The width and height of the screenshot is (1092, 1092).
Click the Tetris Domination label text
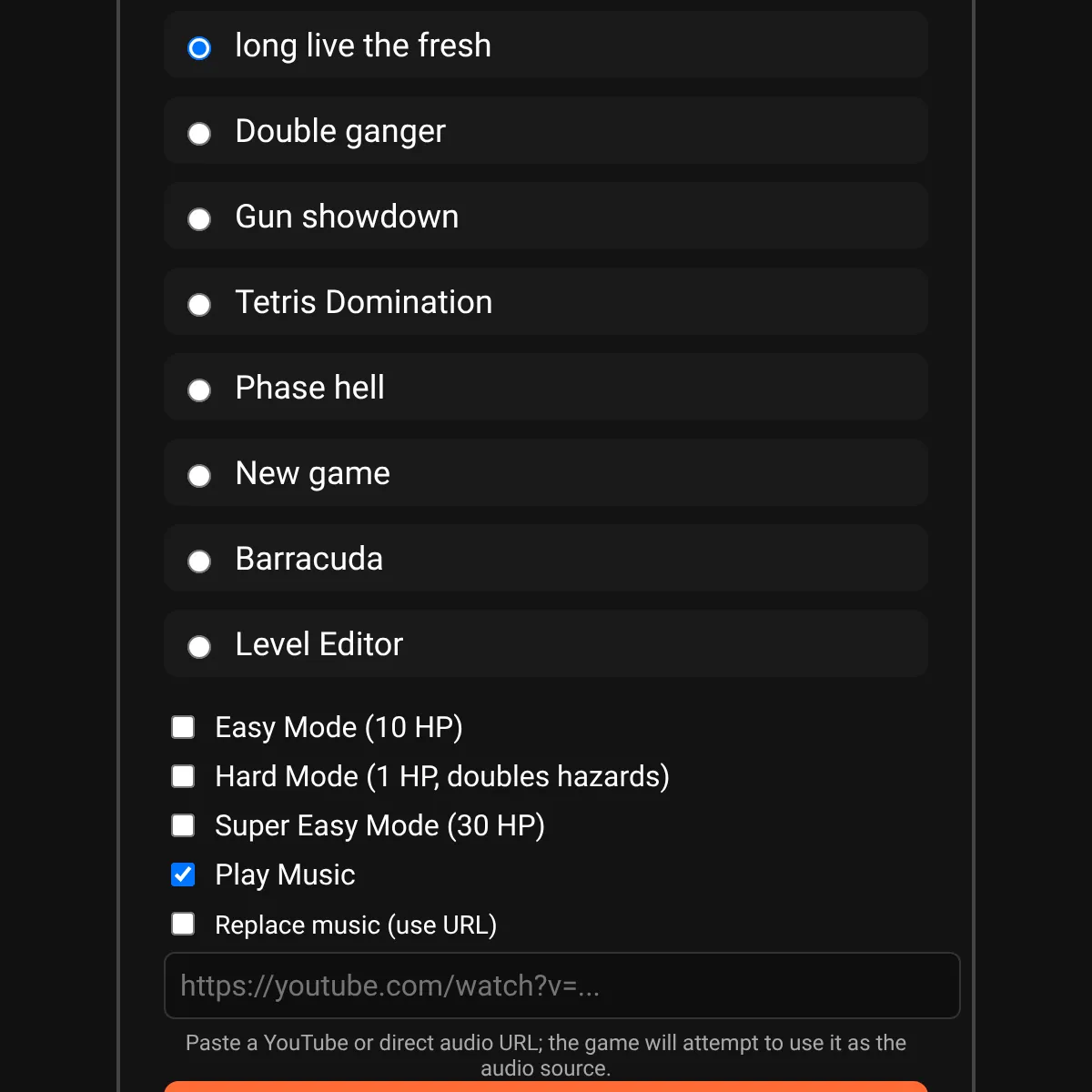tap(363, 302)
